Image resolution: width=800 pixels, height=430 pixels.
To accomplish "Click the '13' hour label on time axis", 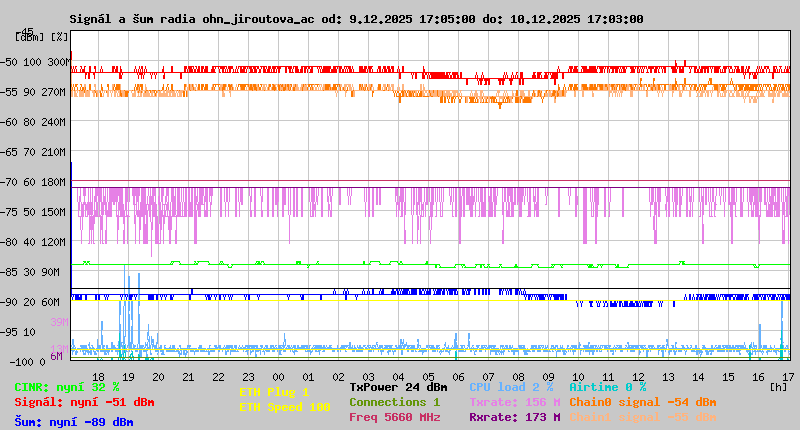I will click(668, 377).
